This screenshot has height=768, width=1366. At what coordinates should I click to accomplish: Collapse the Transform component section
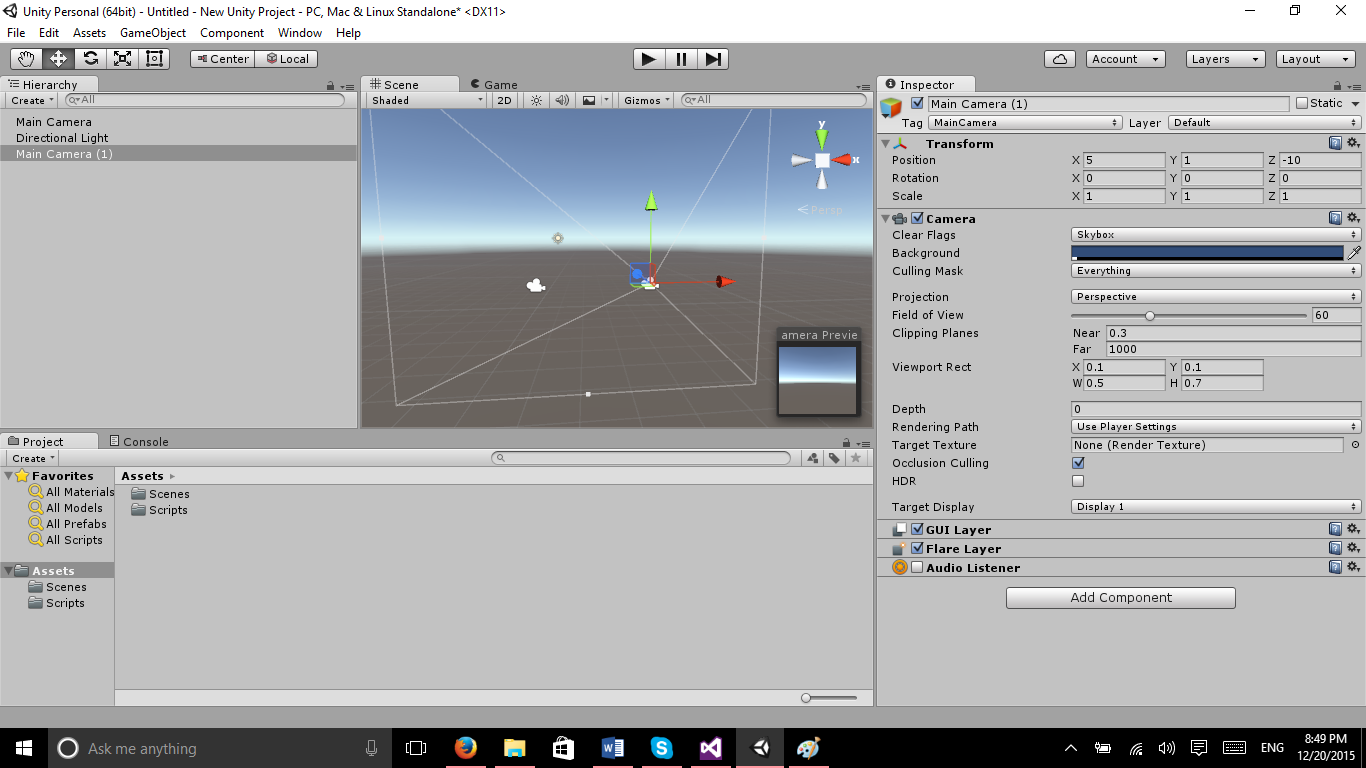point(885,144)
